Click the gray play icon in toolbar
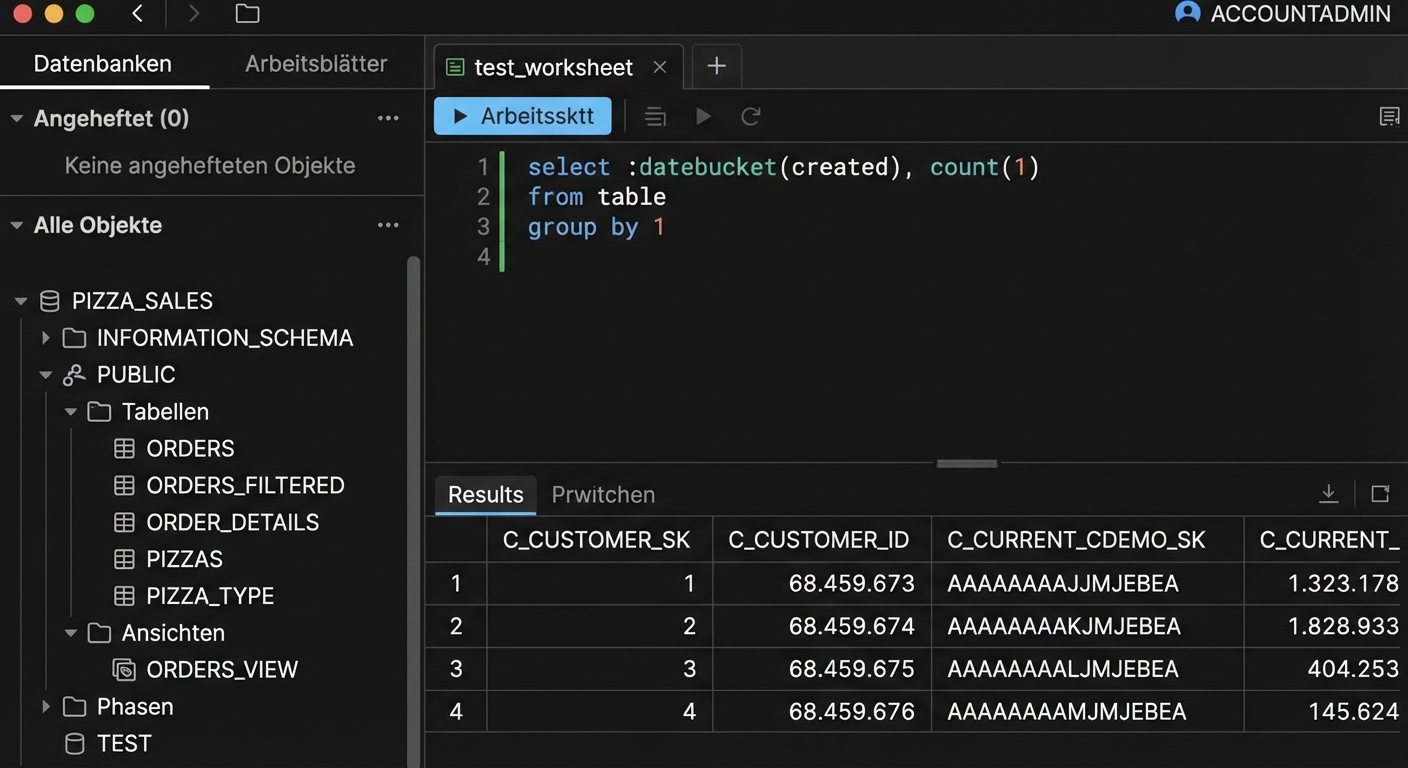The width and height of the screenshot is (1408, 768). 703,117
